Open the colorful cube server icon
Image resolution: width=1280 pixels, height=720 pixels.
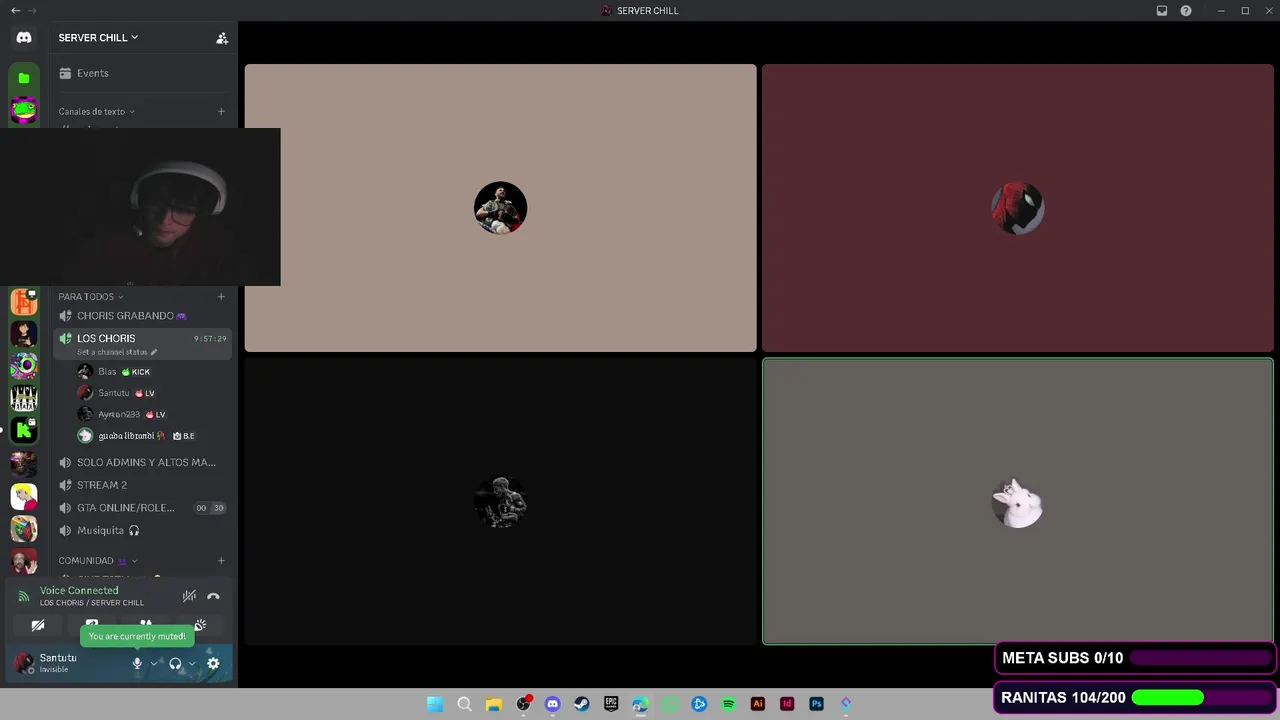[24, 528]
